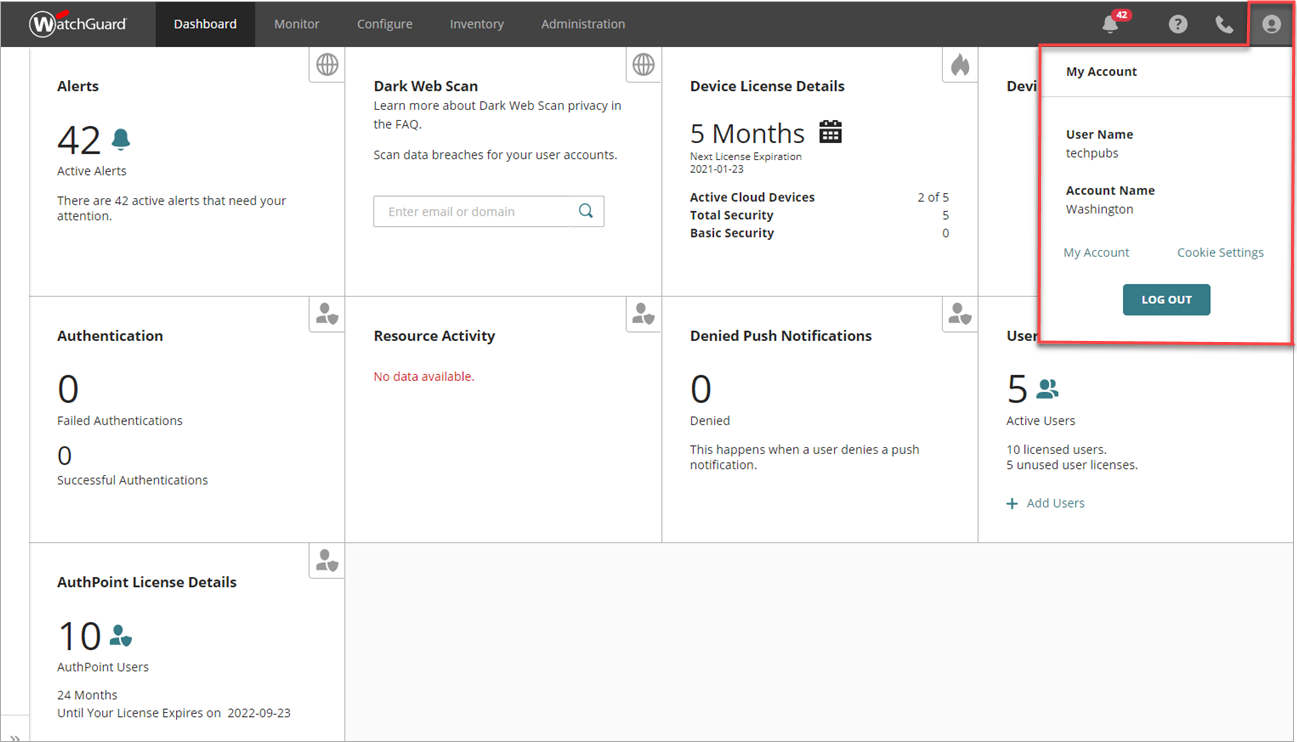This screenshot has height=742, width=1297.
Task: Open the Monitor menu
Action: coord(297,24)
